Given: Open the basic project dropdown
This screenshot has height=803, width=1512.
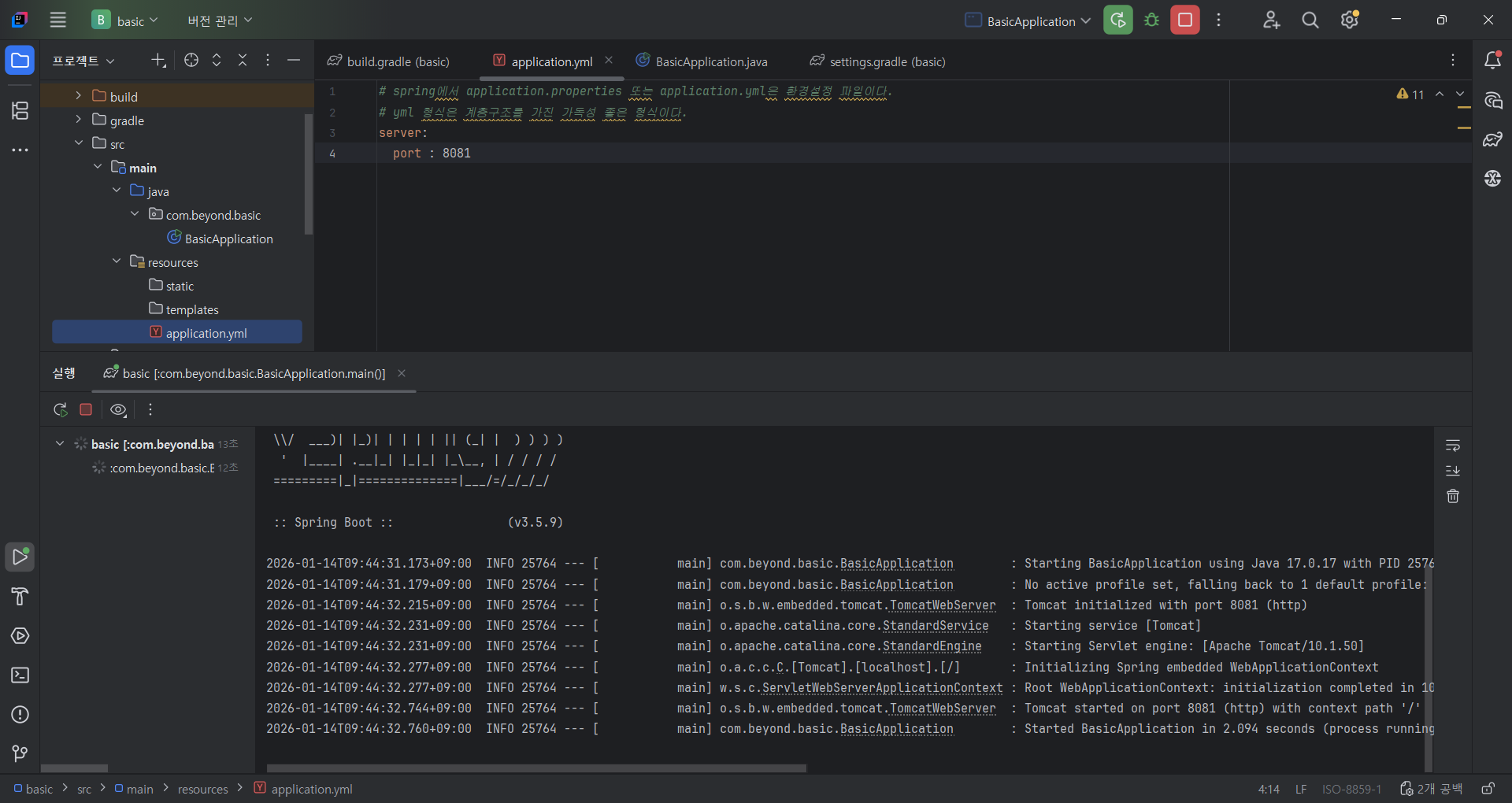Looking at the screenshot, I should pyautogui.click(x=125, y=20).
